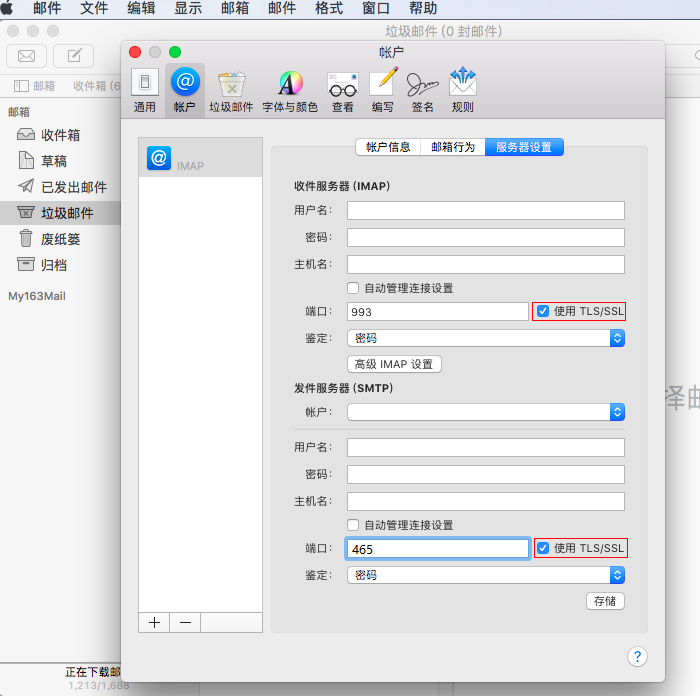Click the plus button to add account
This screenshot has height=696, width=700.
(x=154, y=622)
